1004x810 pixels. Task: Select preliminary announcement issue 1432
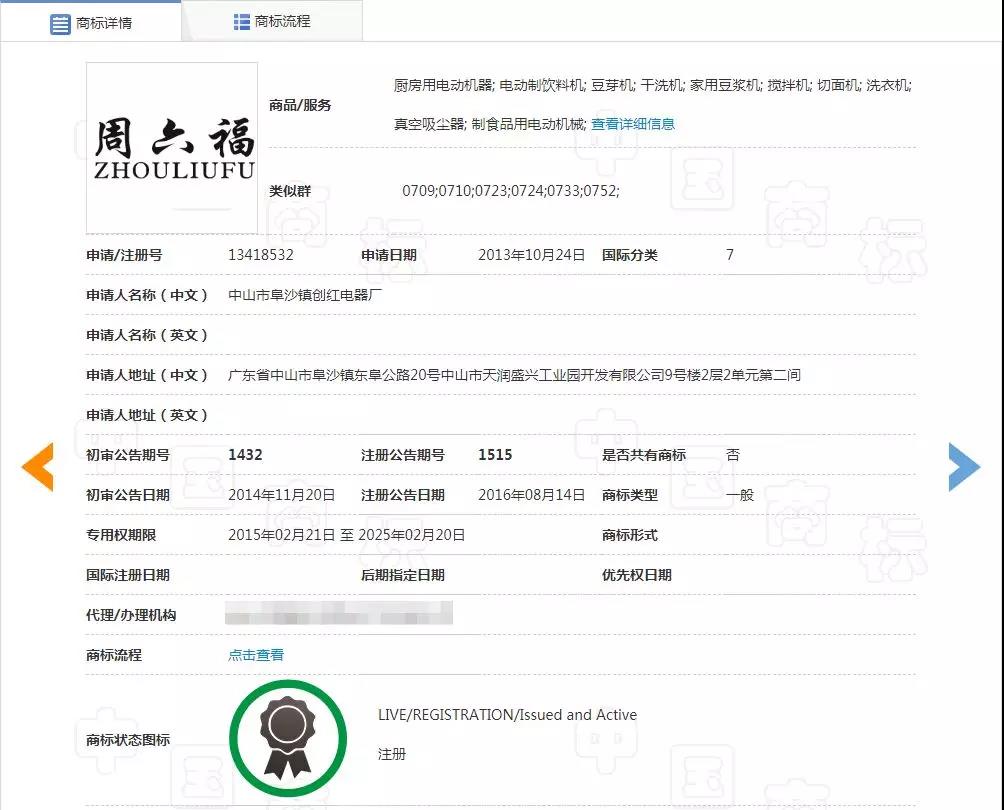pos(245,455)
